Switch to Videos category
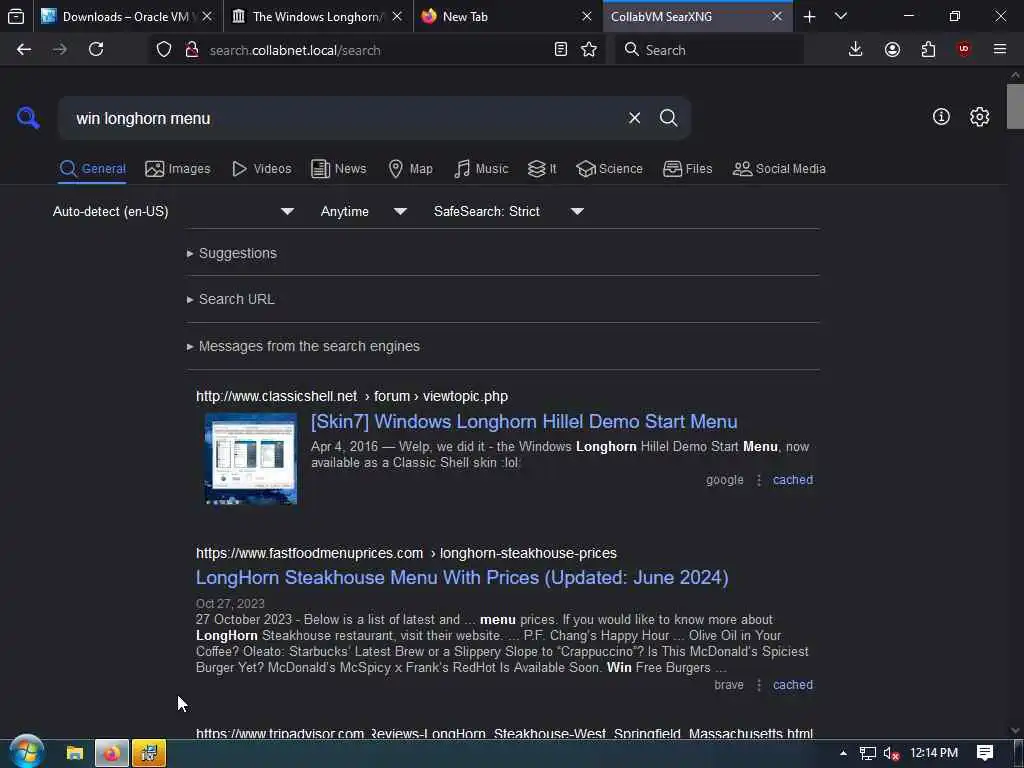The width and height of the screenshot is (1024, 768). pos(261,168)
